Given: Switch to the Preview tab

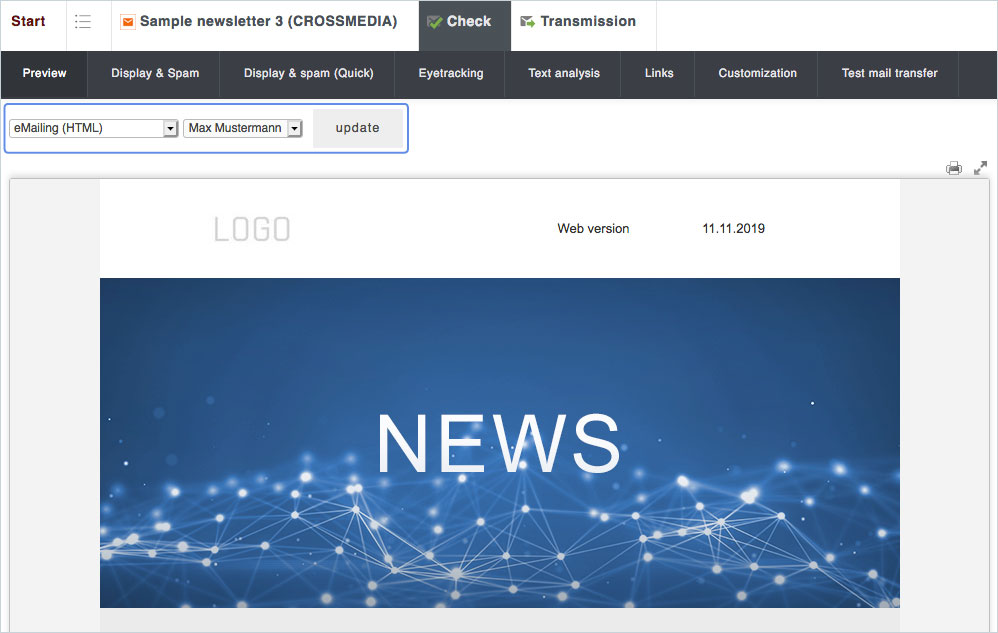Looking at the screenshot, I should 45,73.
